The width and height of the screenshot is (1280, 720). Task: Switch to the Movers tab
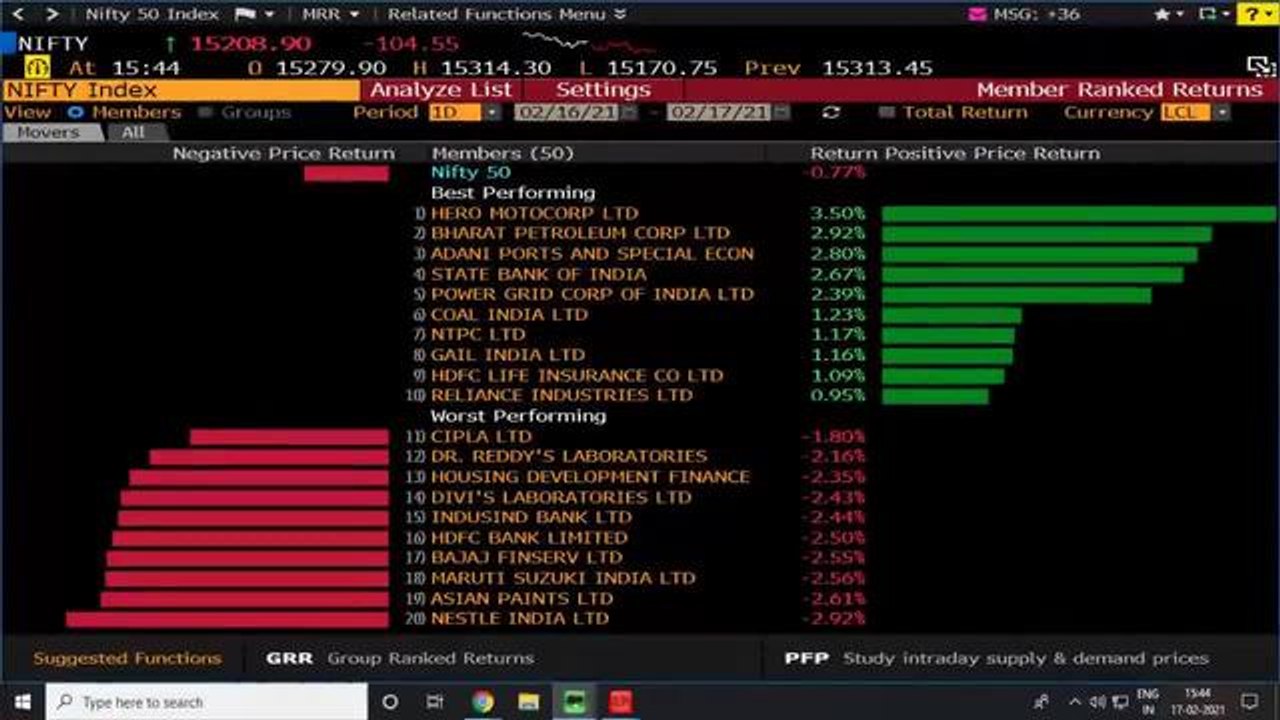pyautogui.click(x=47, y=132)
